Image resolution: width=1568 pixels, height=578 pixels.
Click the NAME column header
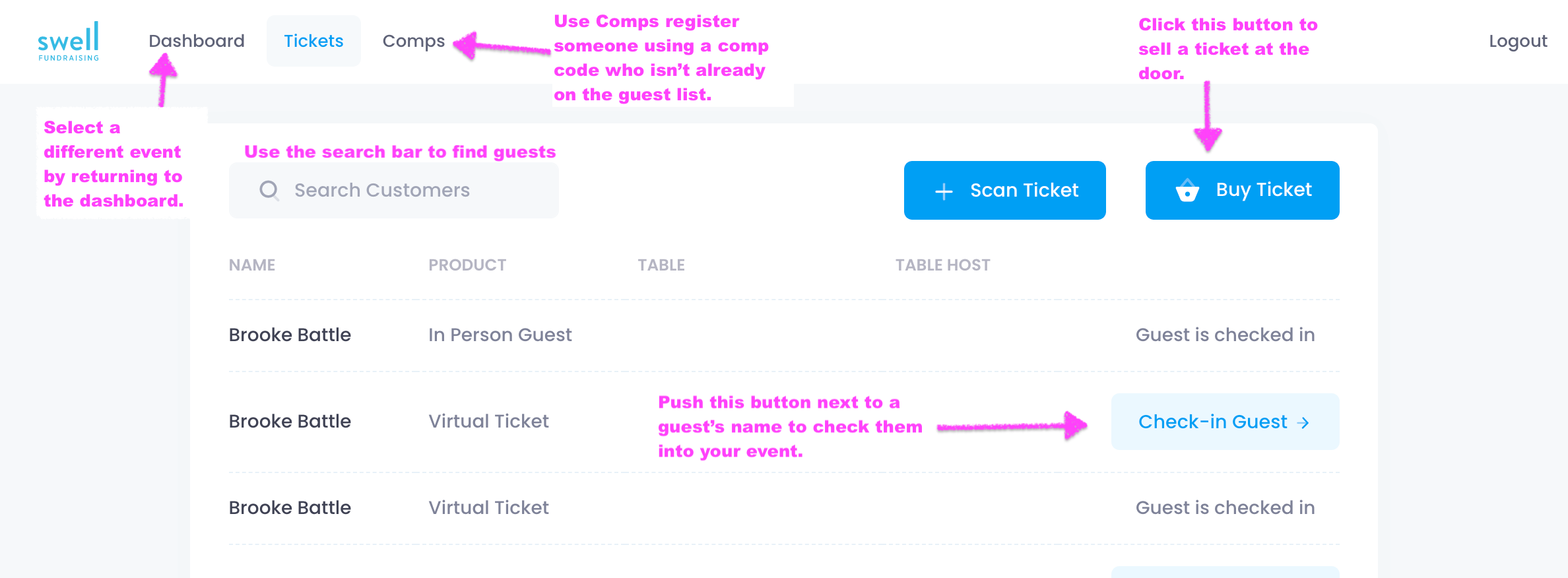tap(251, 265)
